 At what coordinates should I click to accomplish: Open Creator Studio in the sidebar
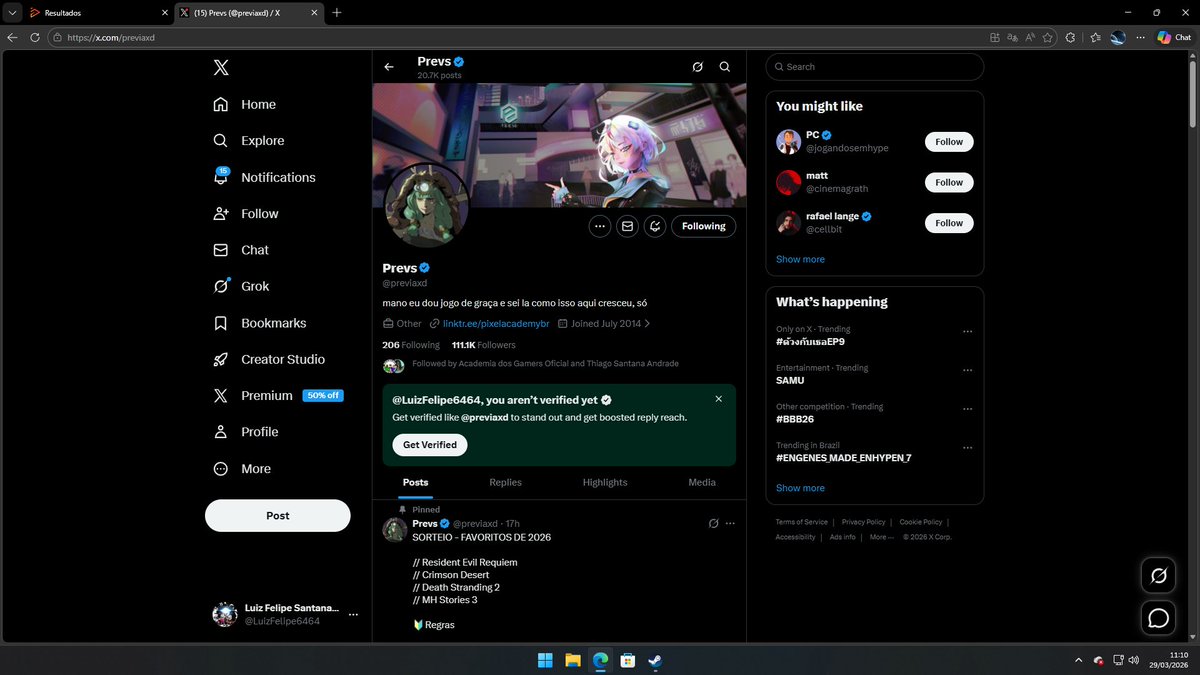pyautogui.click(x=269, y=359)
